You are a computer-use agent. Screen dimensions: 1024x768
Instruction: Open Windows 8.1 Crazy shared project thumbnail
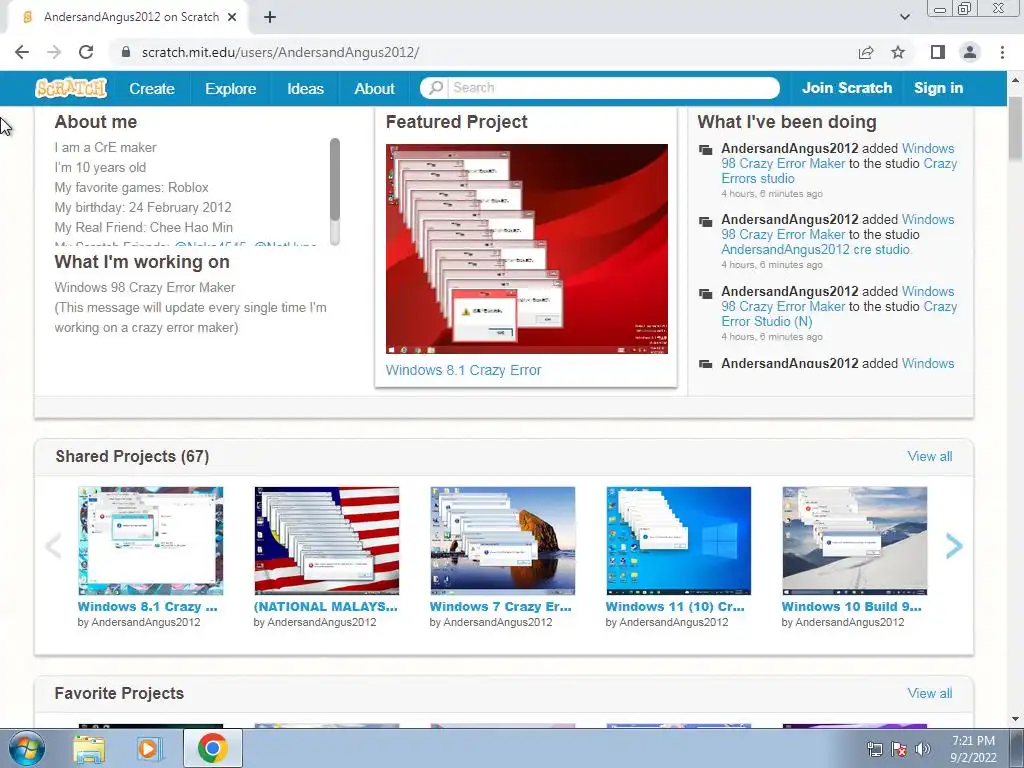(150, 540)
